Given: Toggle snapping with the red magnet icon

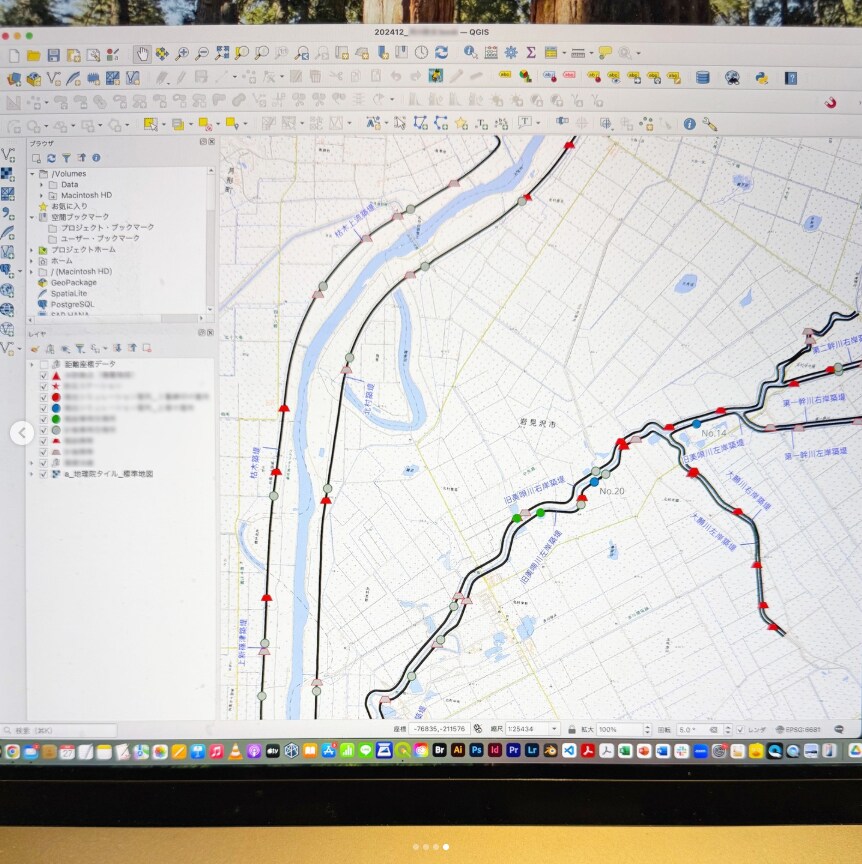Looking at the screenshot, I should (x=831, y=102).
